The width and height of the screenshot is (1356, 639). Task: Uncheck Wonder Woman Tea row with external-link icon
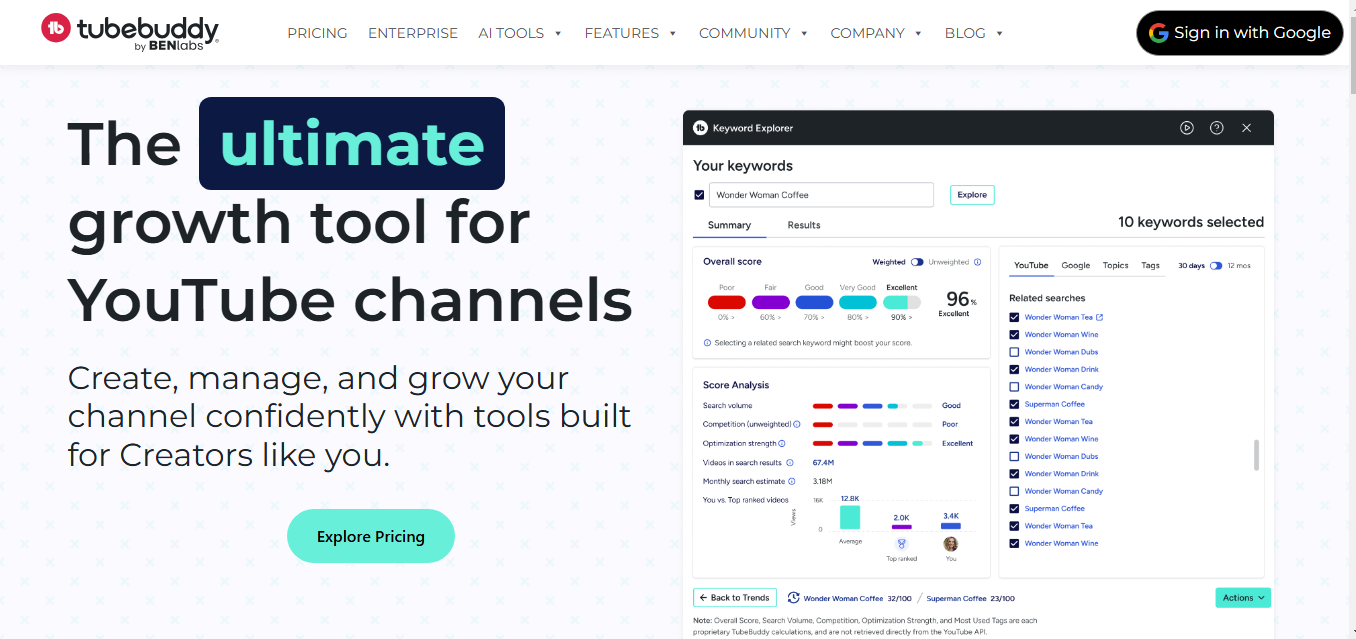pyautogui.click(x=1014, y=318)
